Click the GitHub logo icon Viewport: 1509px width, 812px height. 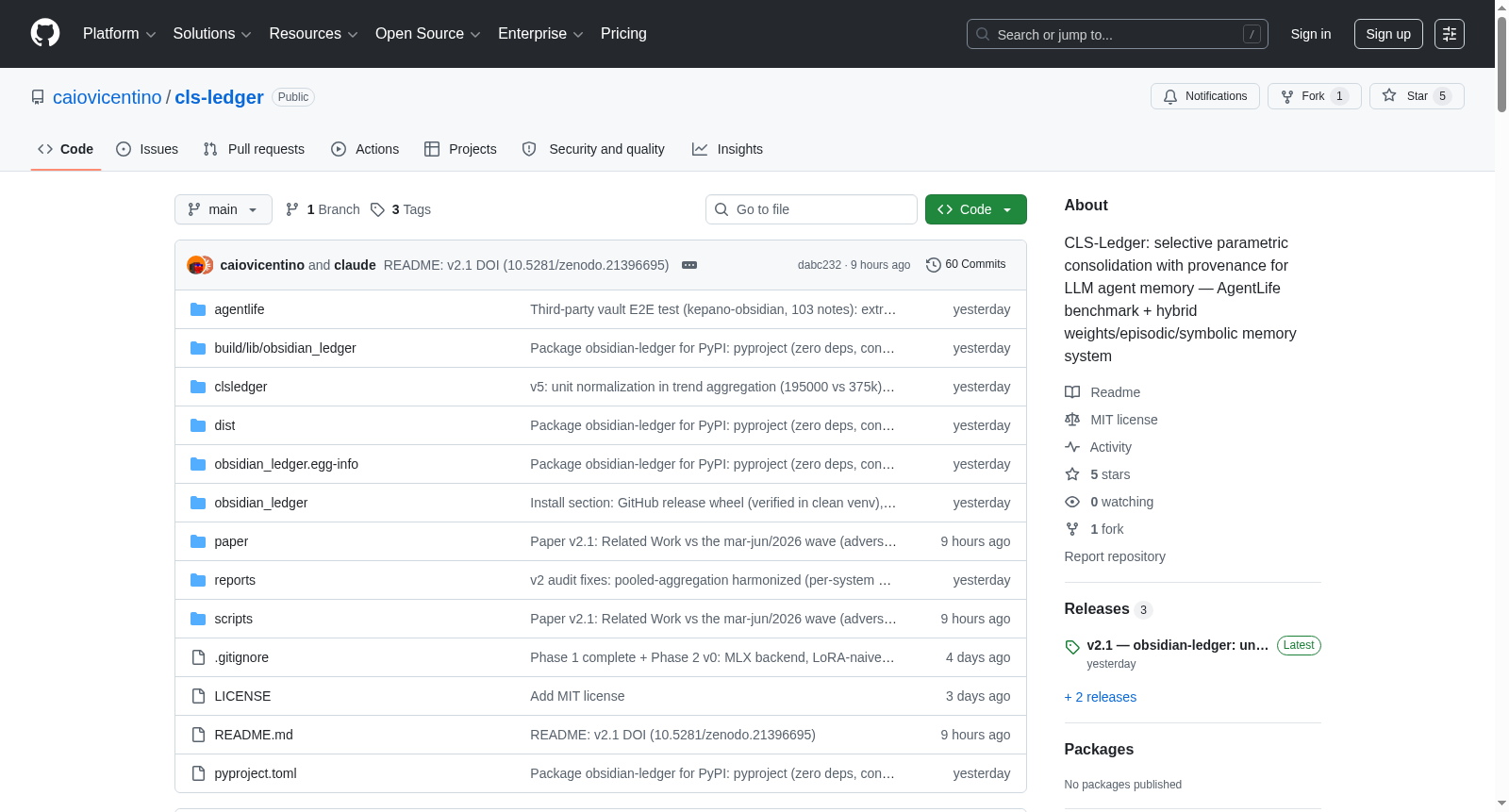[x=45, y=34]
